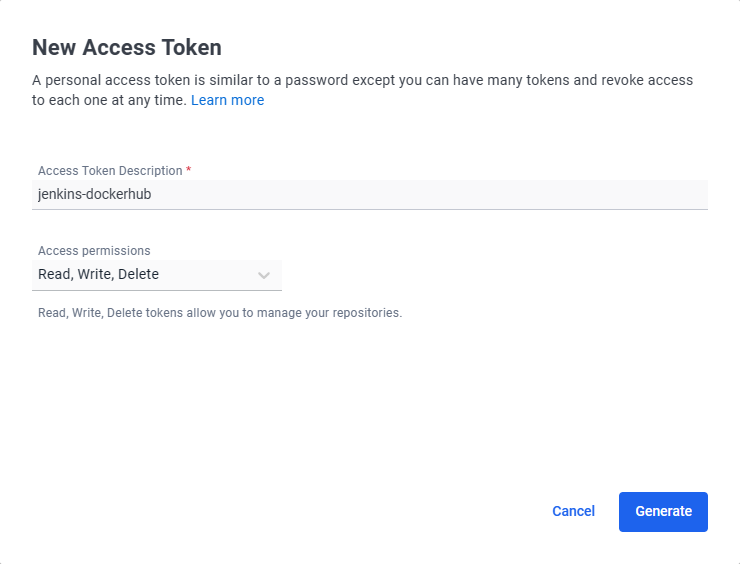Screen dimensions: 740x564
Task: Click the Generate button
Action: pyautogui.click(x=663, y=512)
